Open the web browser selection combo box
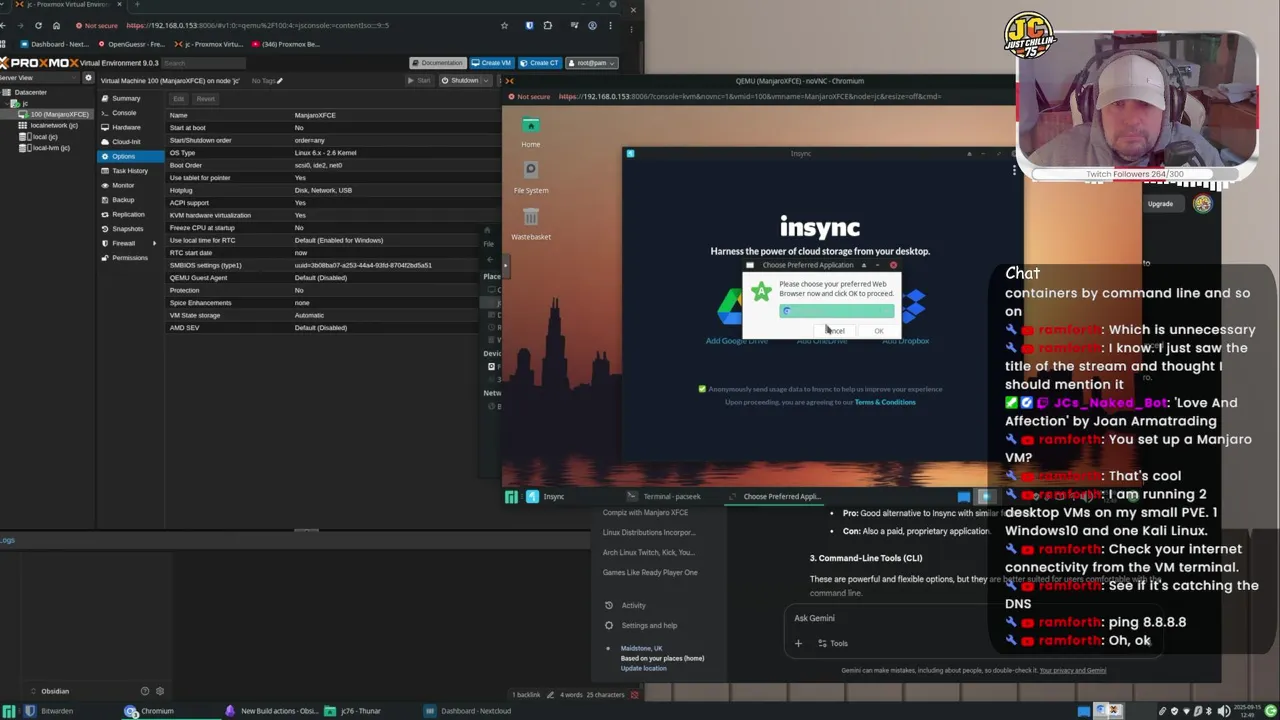Screen dimensions: 1280x720 (x=837, y=311)
